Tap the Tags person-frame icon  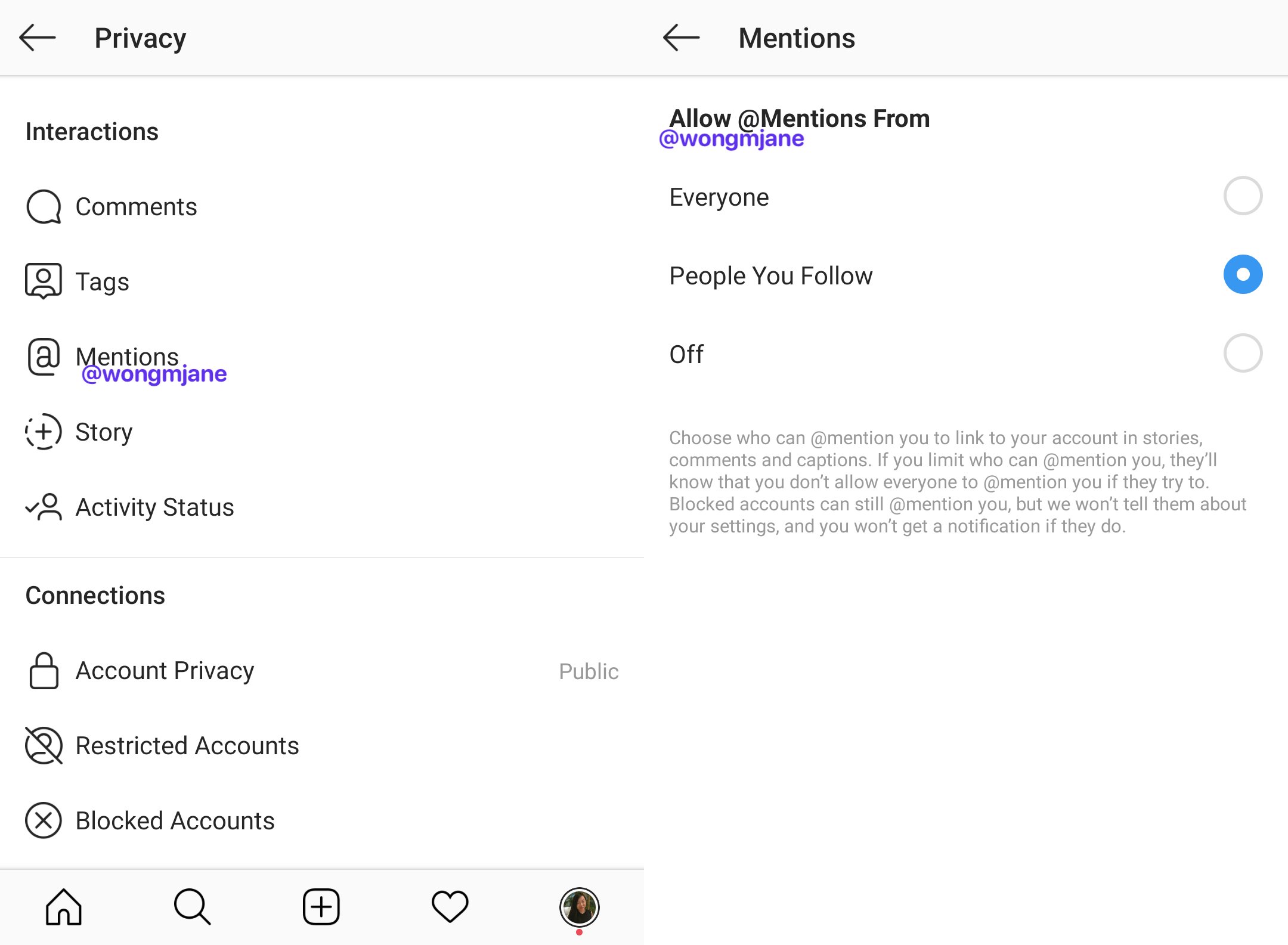pos(44,281)
